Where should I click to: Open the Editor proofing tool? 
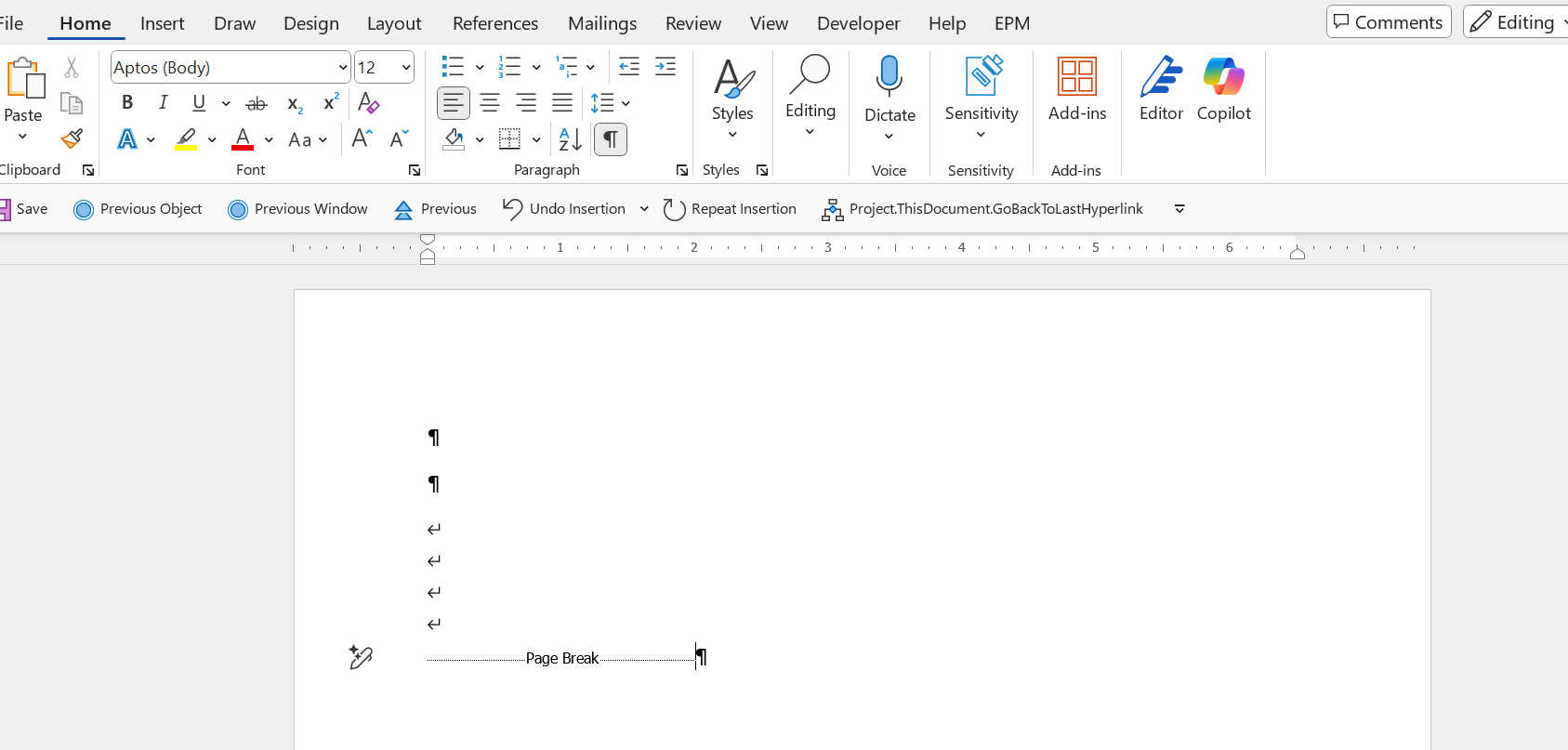coord(1161,89)
